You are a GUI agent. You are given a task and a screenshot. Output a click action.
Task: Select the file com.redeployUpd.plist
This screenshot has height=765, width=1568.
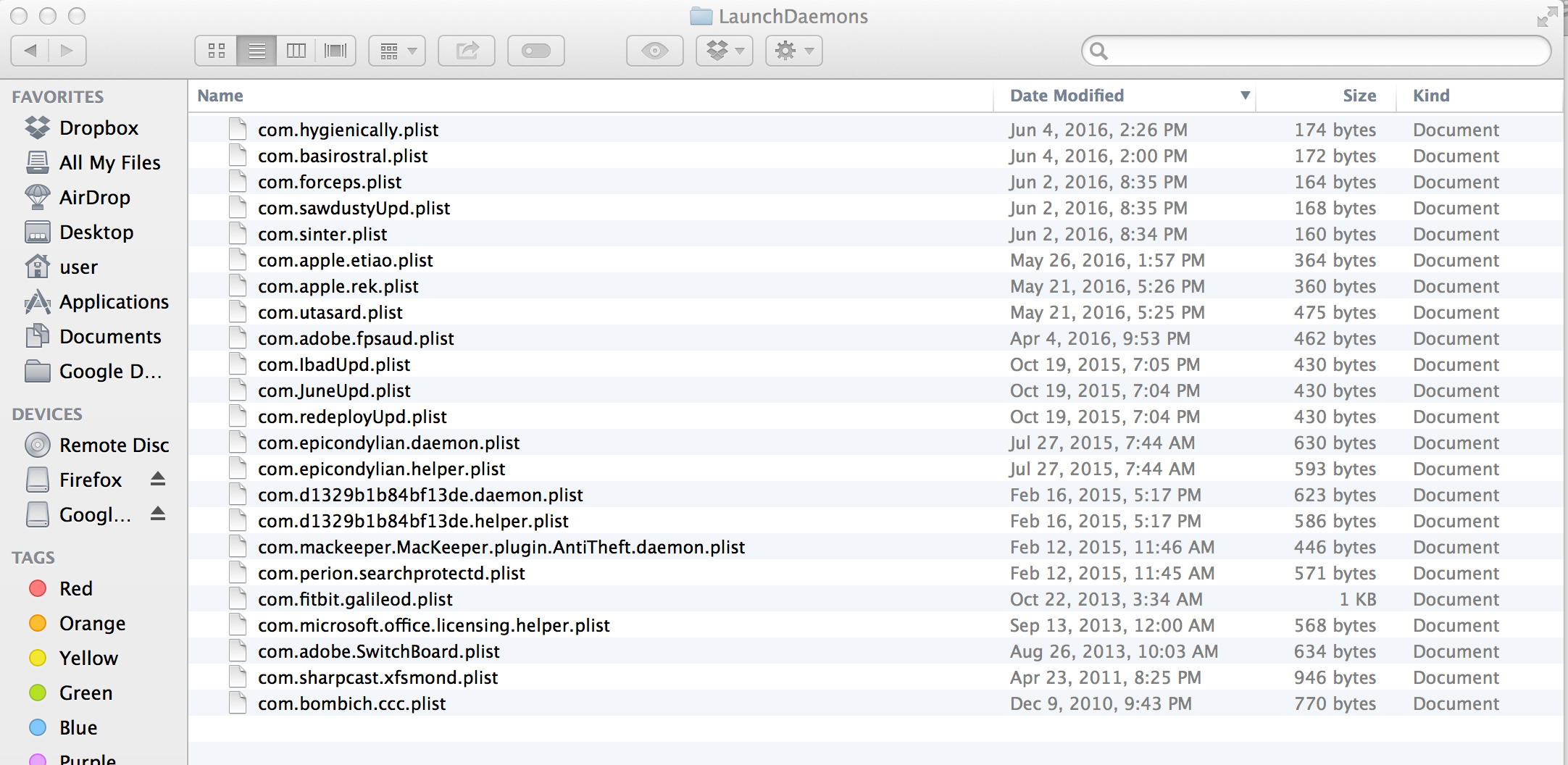pos(875,417)
